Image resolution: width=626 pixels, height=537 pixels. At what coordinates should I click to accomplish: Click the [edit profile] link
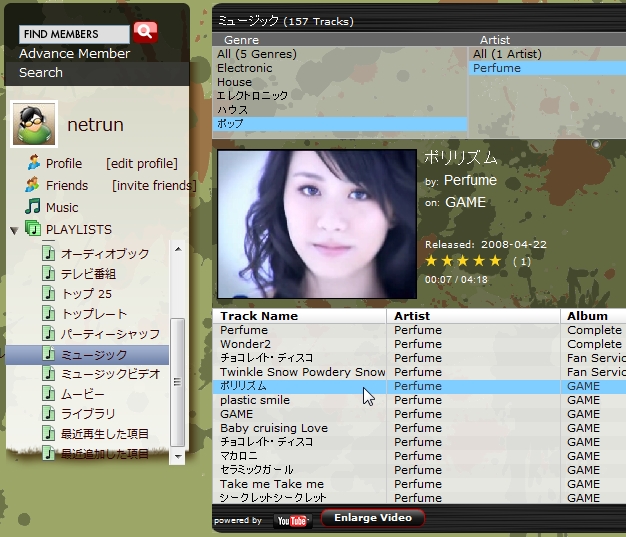(142, 164)
